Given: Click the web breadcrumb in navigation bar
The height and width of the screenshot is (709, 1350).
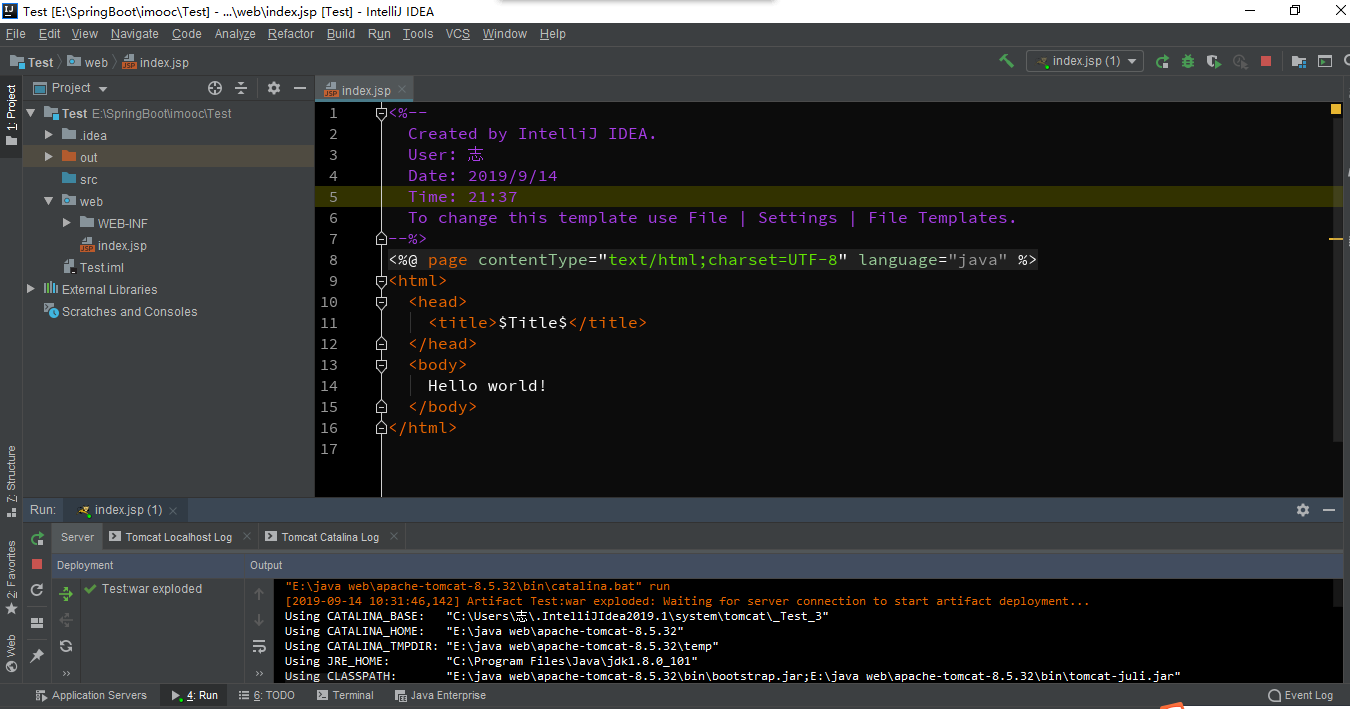Looking at the screenshot, I should pos(88,62).
